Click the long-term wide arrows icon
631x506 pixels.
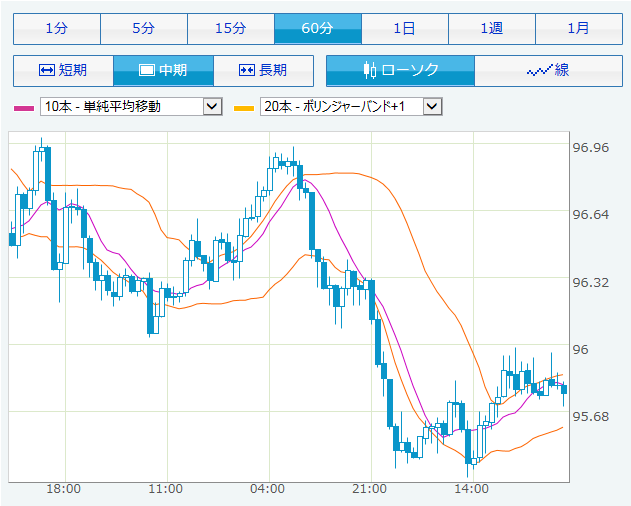(x=248, y=71)
